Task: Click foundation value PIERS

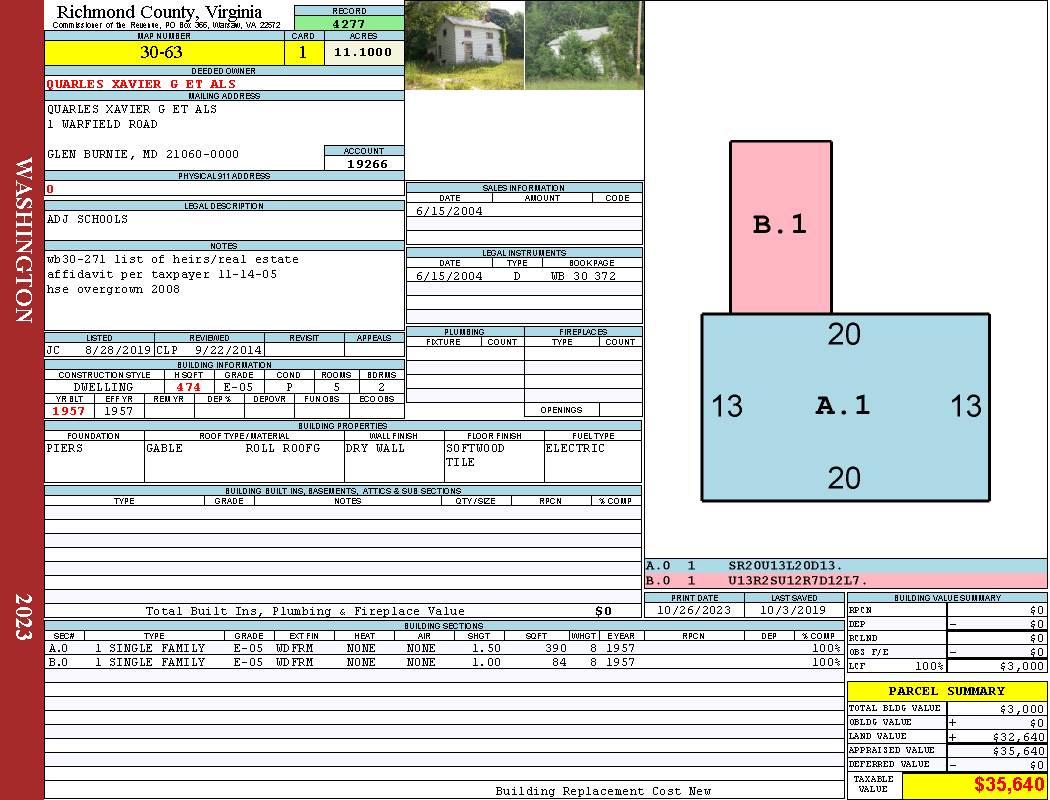Action: coord(65,449)
